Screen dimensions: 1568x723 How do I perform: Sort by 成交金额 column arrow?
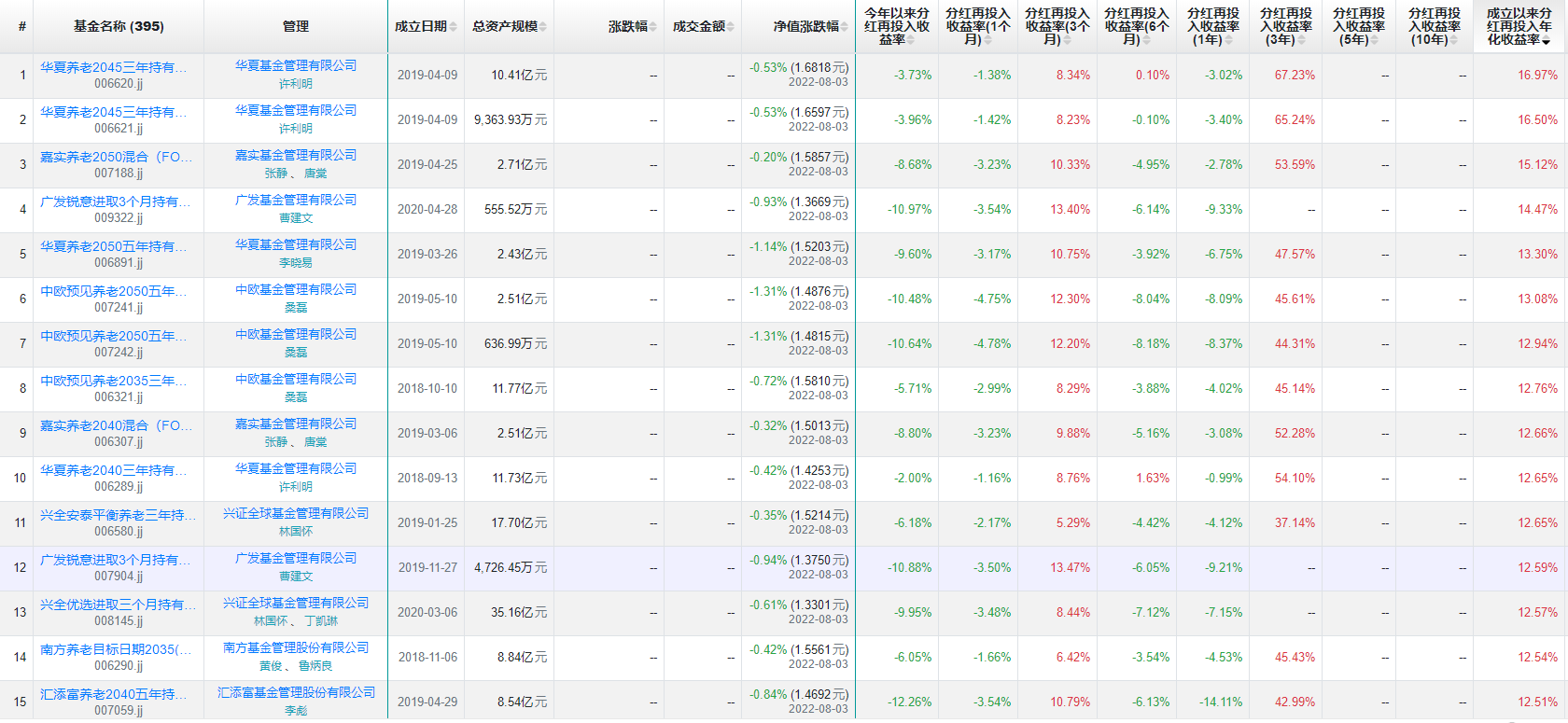(731, 27)
